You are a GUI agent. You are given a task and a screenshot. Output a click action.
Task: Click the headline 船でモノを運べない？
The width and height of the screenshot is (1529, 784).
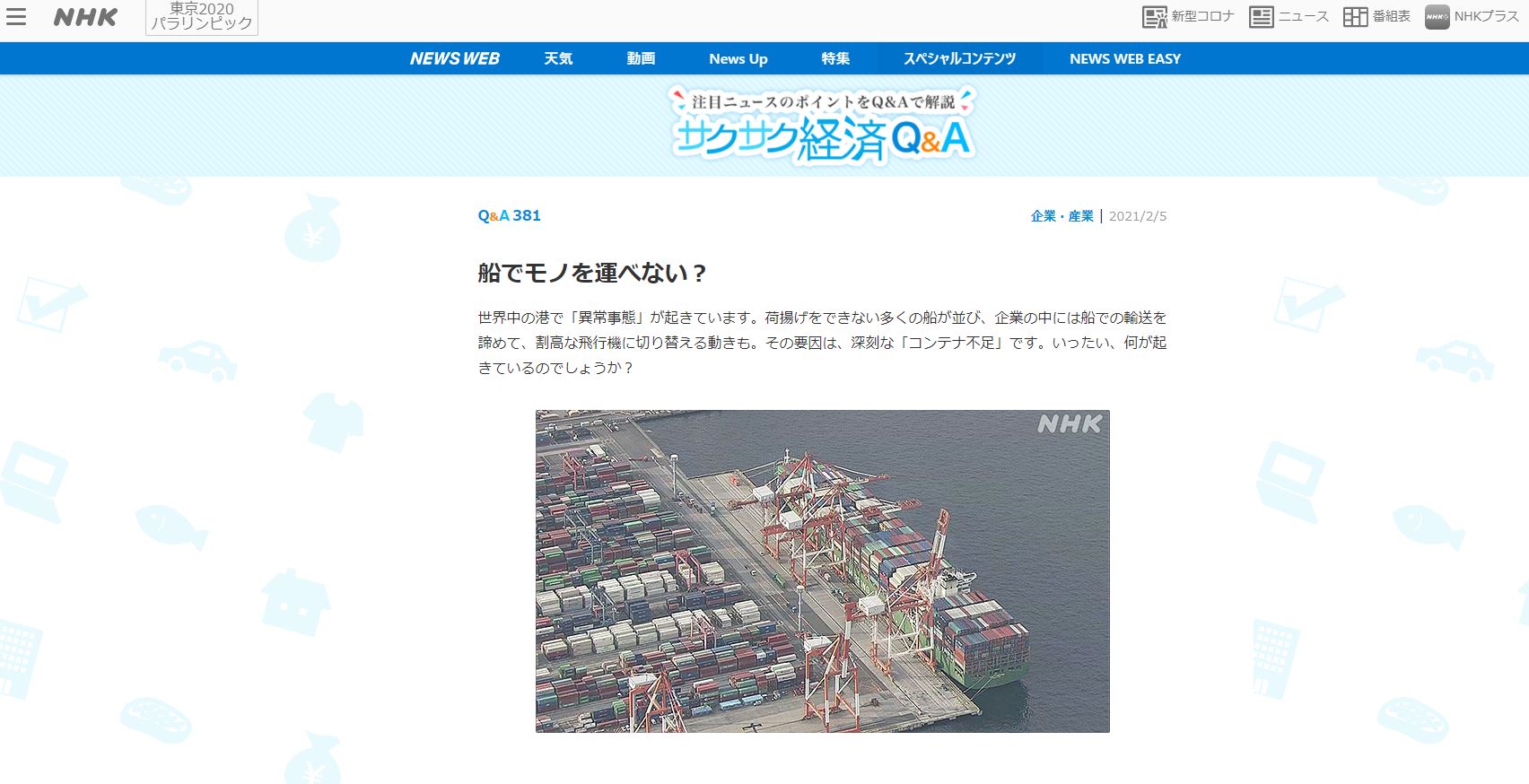[592, 273]
